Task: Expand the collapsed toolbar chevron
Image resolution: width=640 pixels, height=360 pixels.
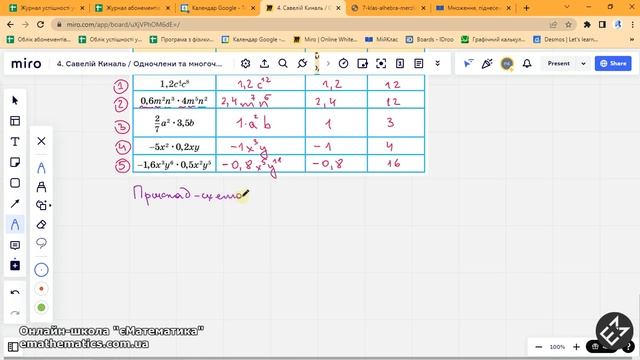Action: point(328,63)
